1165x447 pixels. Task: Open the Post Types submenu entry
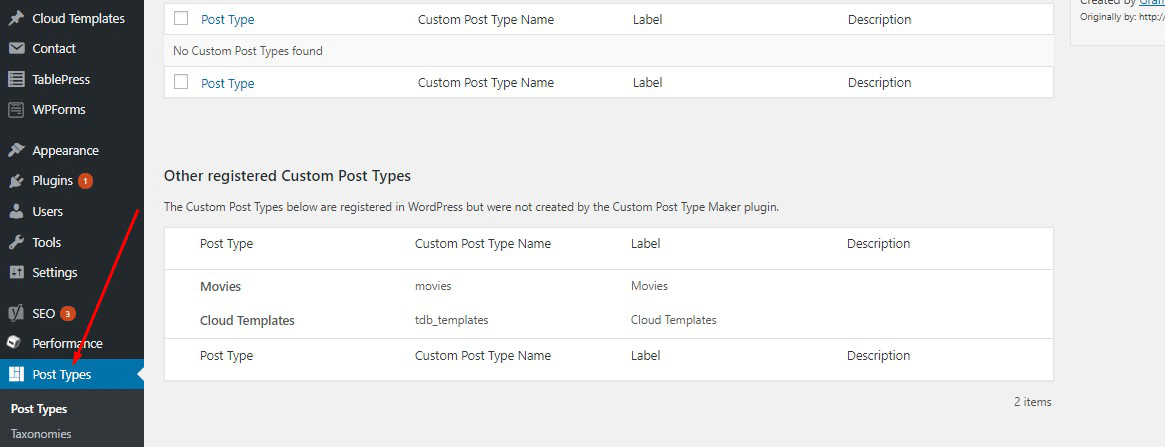[x=39, y=409]
